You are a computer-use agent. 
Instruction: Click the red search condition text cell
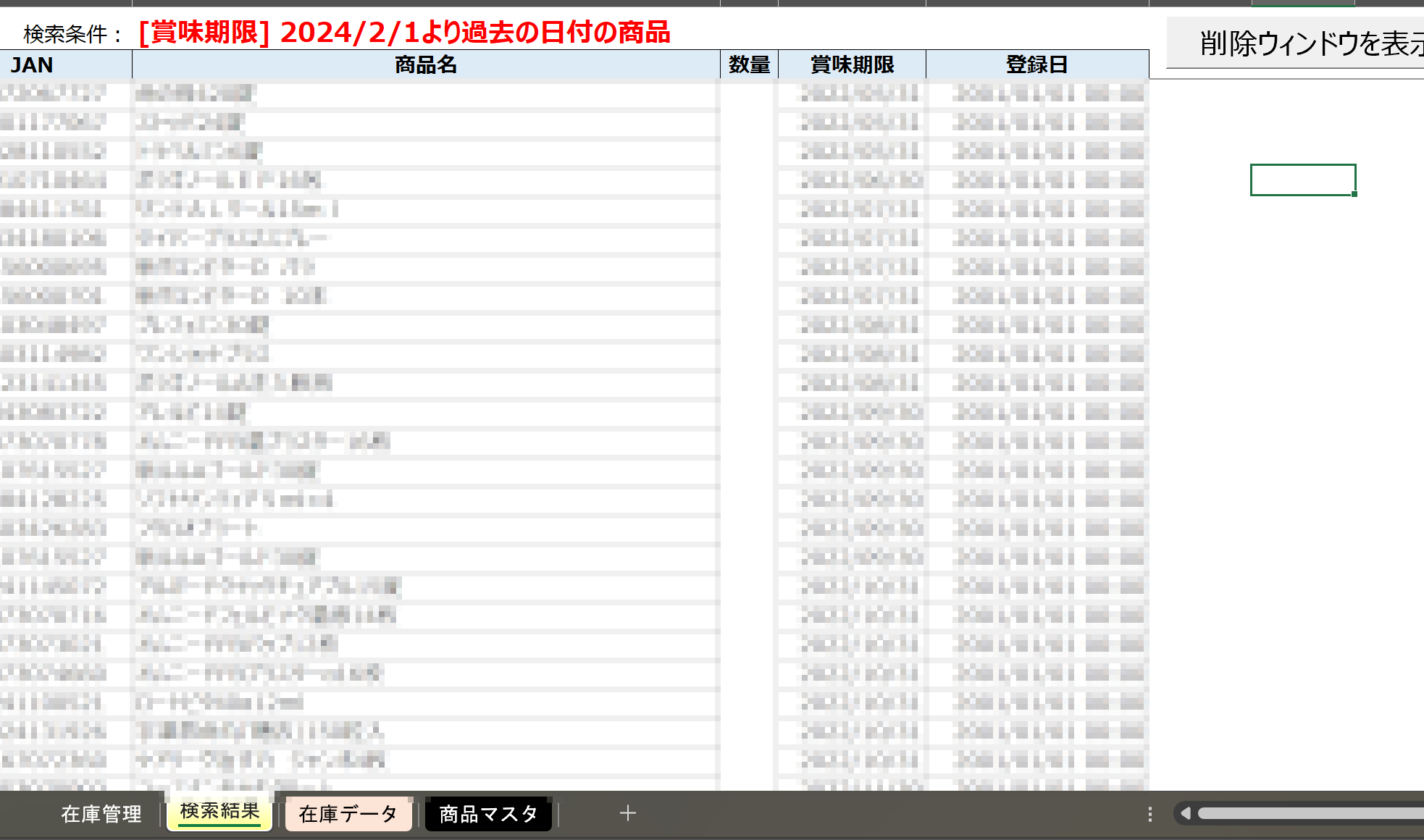click(404, 33)
